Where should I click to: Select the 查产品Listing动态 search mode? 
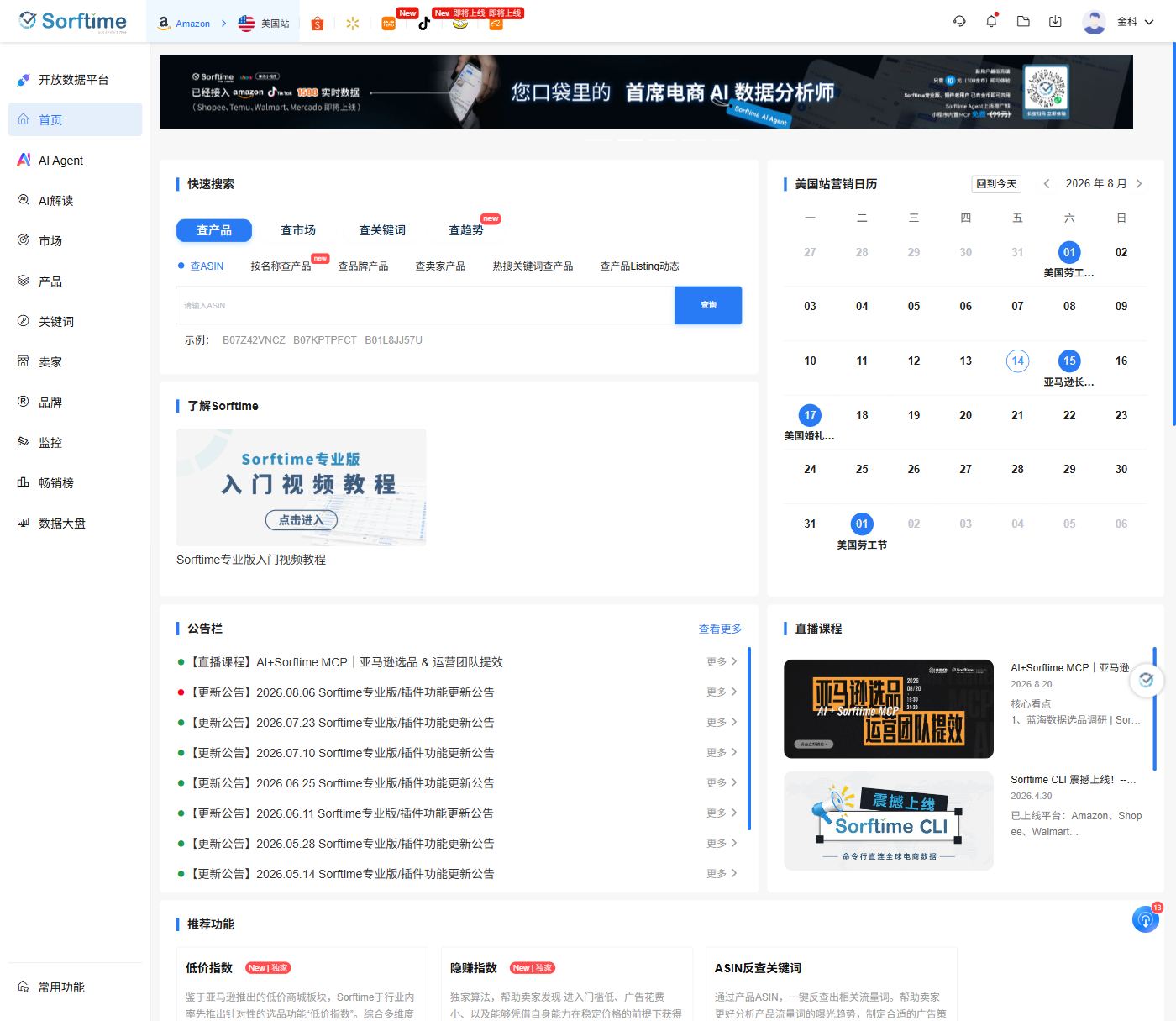coord(639,266)
